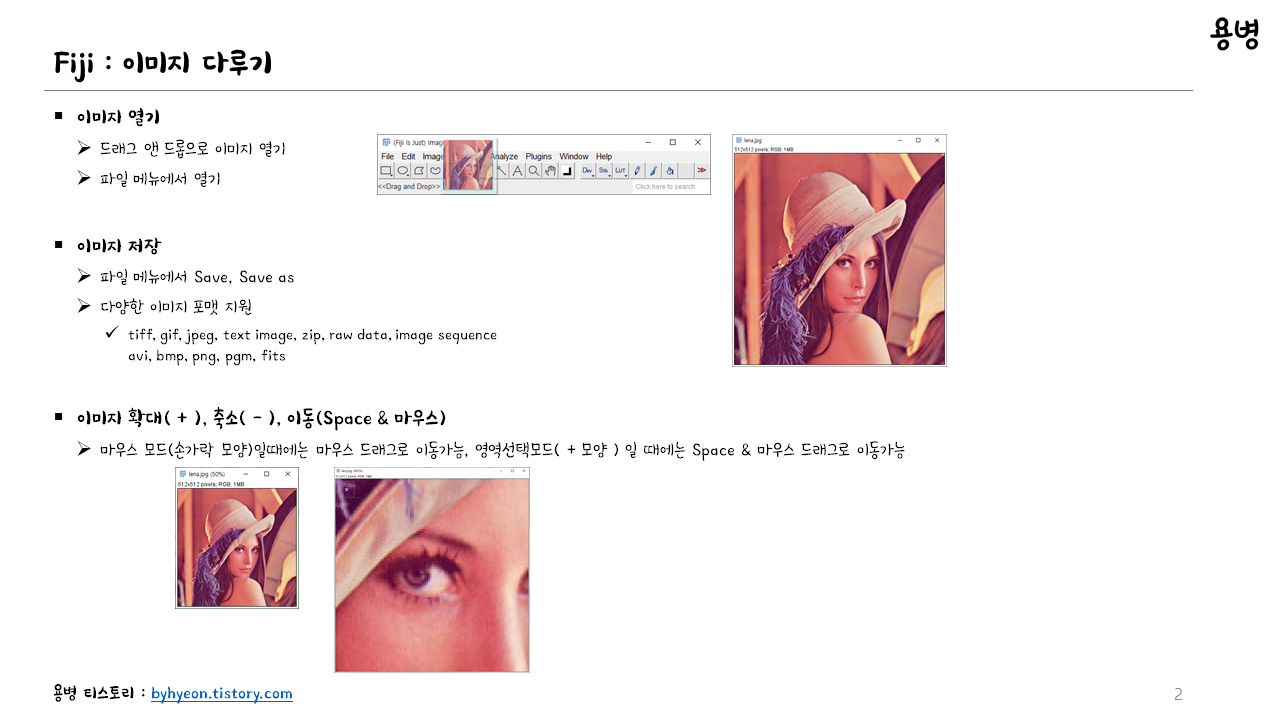The width and height of the screenshot is (1280, 720).
Task: Click the '이미지 열기' bullet heading
Action: [118, 117]
